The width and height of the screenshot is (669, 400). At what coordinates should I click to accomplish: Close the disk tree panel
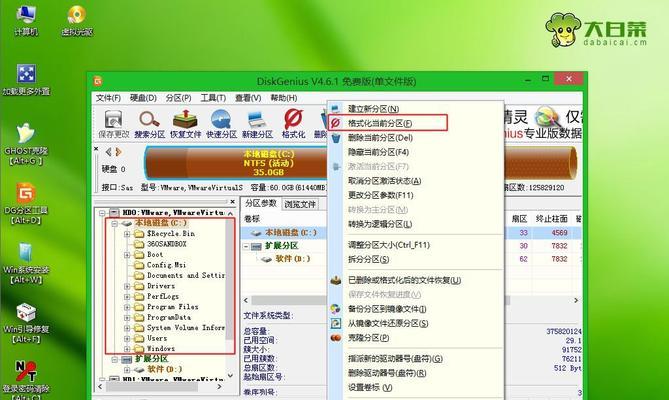coord(232,202)
